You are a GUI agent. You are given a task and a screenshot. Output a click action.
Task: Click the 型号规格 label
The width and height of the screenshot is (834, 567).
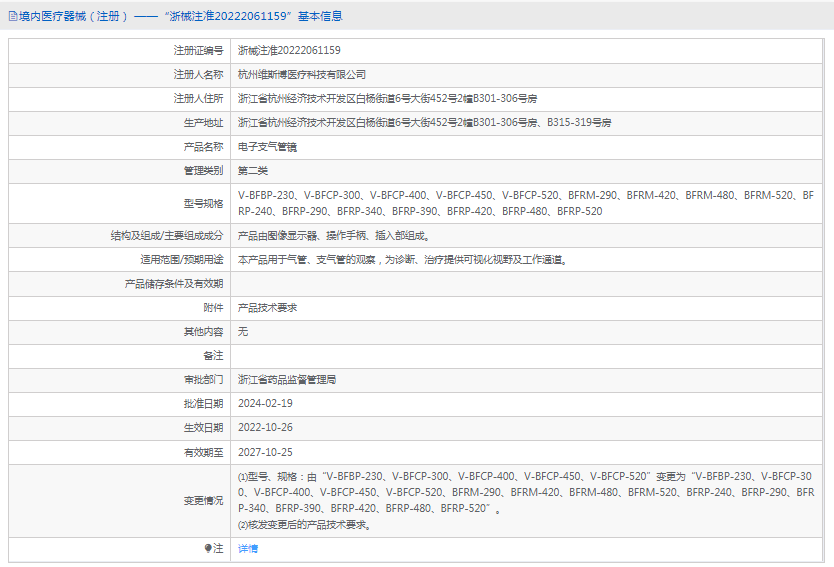point(203,203)
